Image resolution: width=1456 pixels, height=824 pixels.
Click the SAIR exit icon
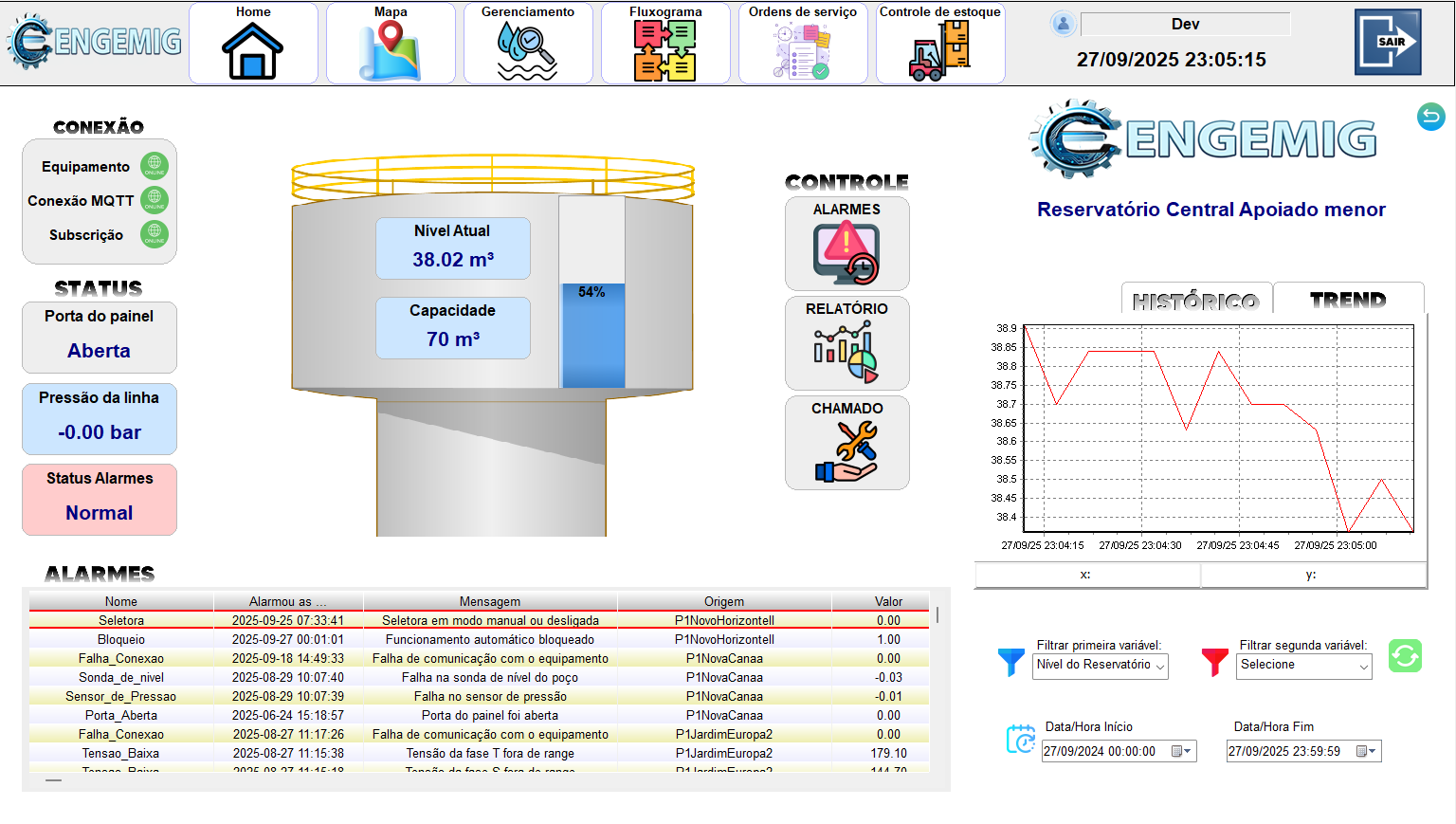click(x=1388, y=43)
